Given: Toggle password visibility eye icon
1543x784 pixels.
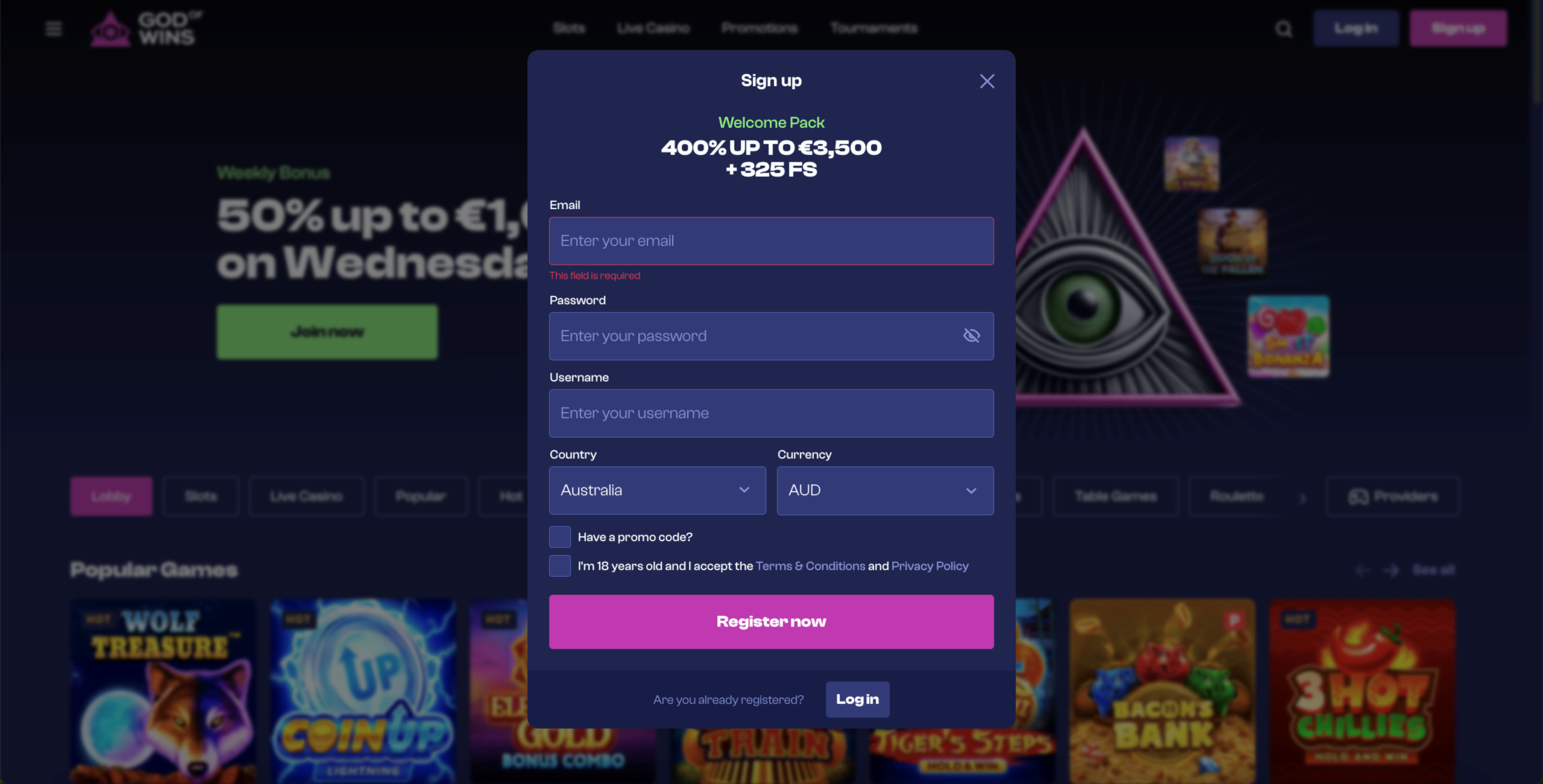Looking at the screenshot, I should [972, 336].
